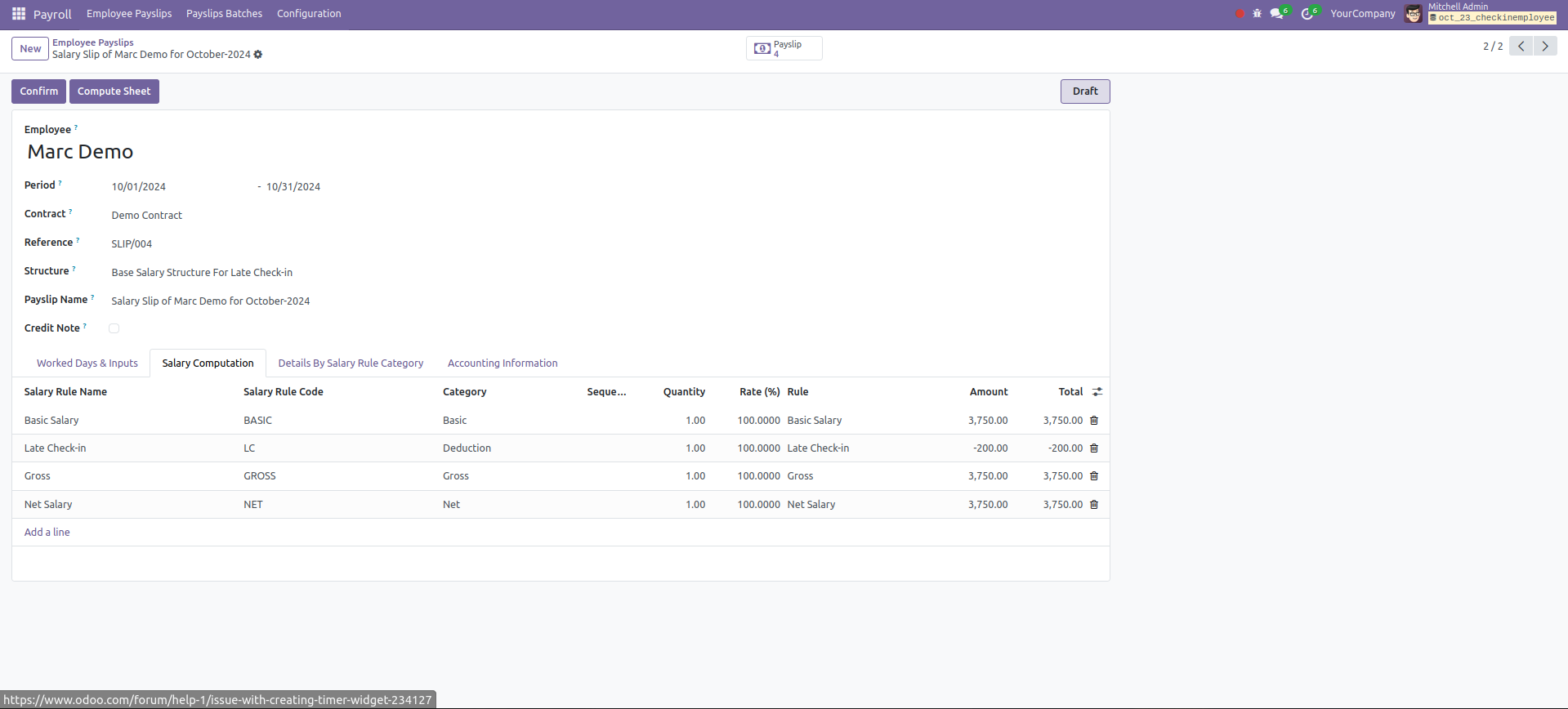Click the Compute Sheet button
The height and width of the screenshot is (709, 1568).
click(x=114, y=91)
